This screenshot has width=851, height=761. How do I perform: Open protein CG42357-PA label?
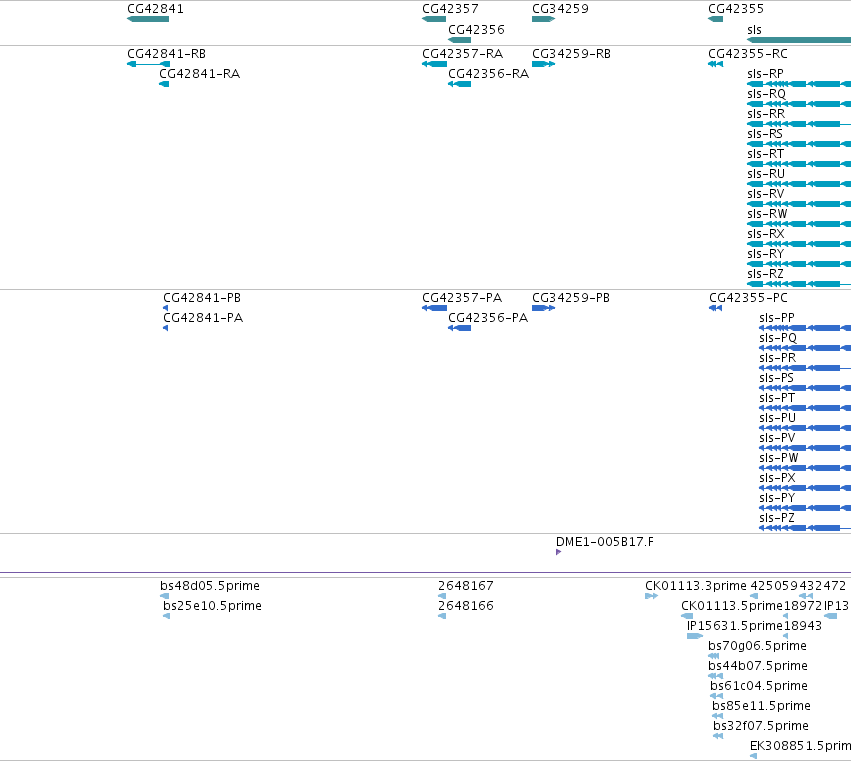tap(462, 298)
